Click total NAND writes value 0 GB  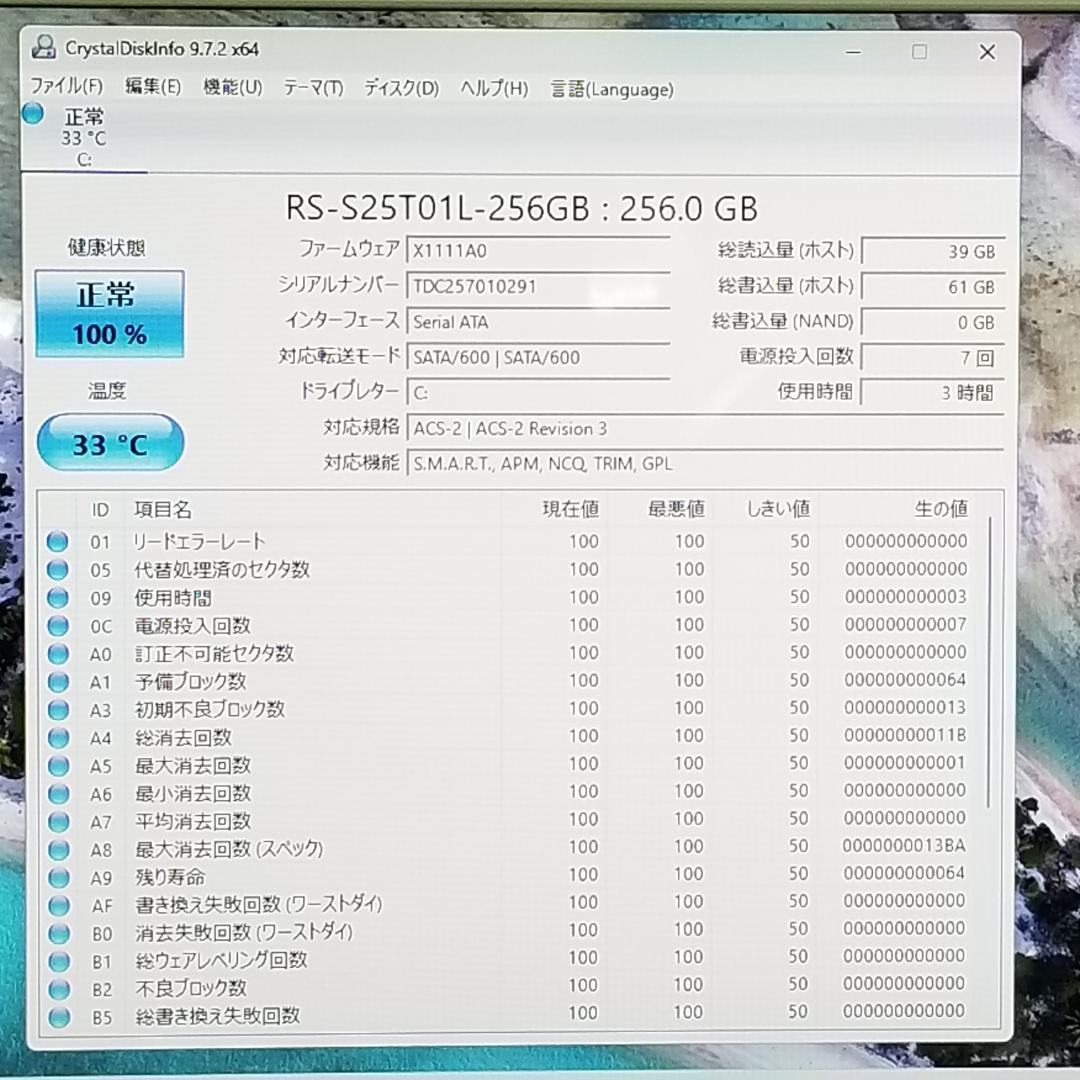click(933, 322)
